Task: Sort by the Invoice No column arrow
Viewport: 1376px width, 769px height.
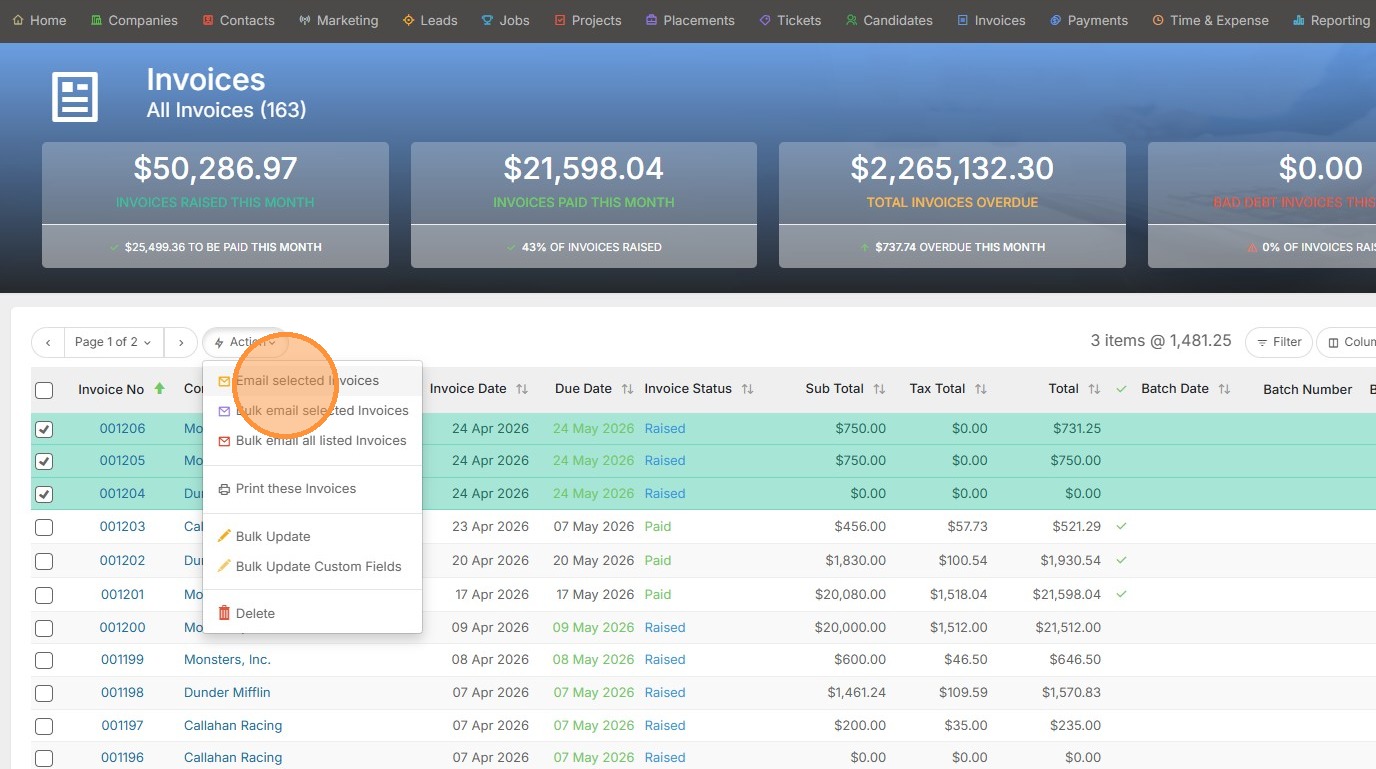Action: [159, 389]
